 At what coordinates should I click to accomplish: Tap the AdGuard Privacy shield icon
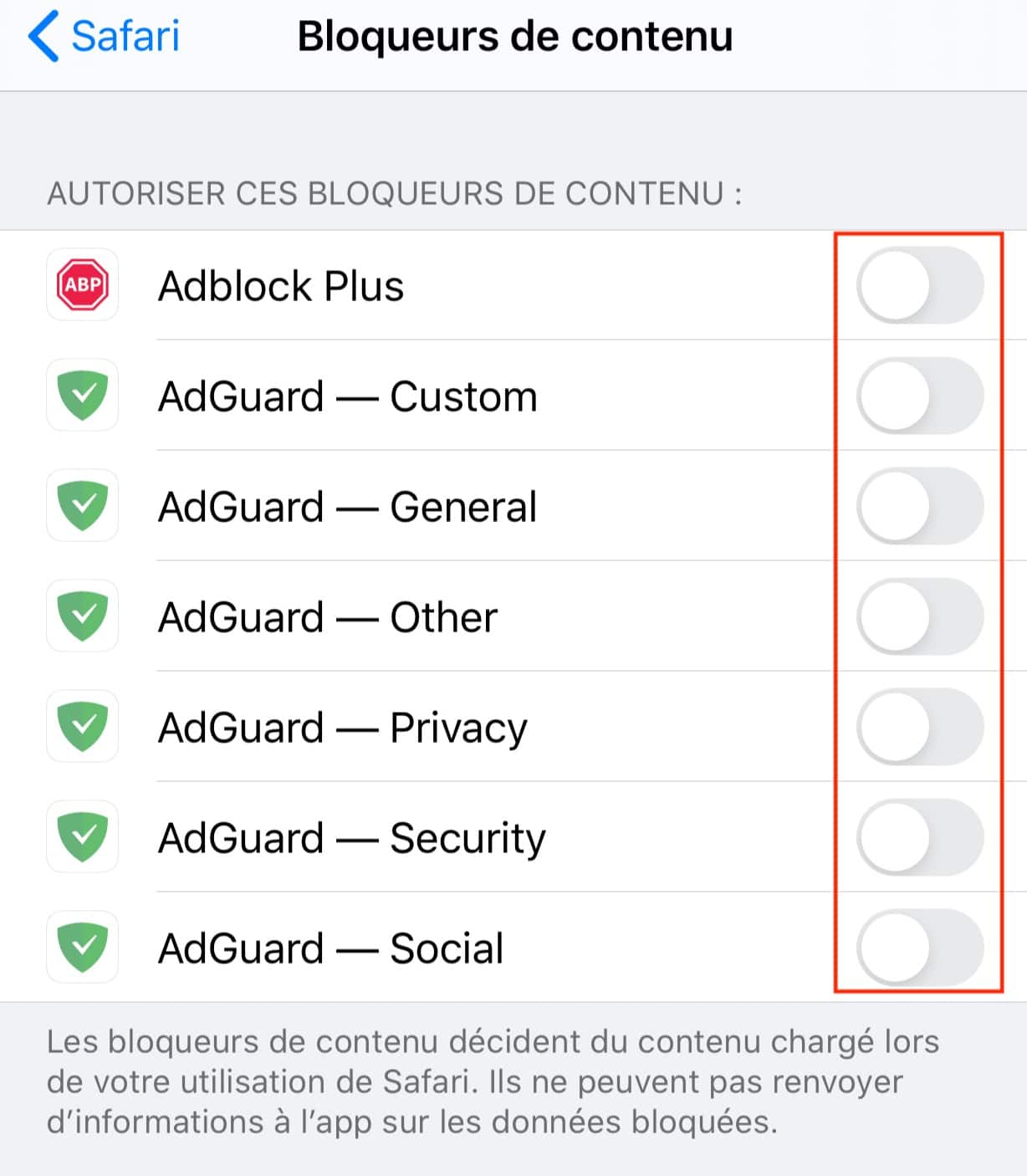click(82, 727)
